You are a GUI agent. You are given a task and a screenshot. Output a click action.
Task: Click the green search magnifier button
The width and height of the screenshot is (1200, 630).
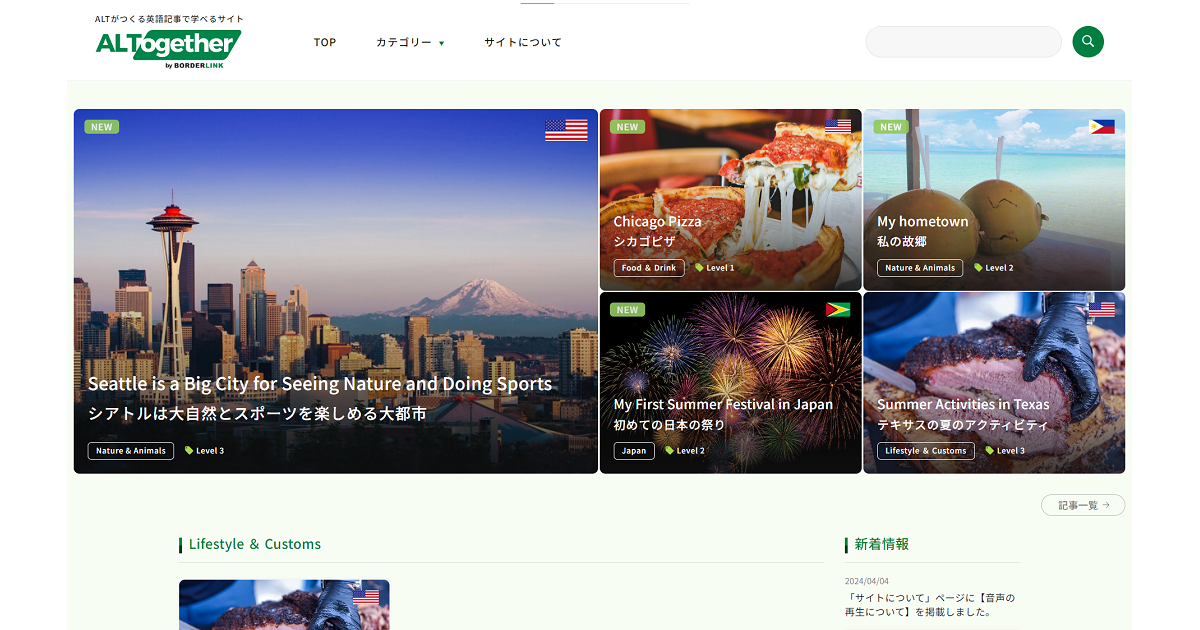1088,42
